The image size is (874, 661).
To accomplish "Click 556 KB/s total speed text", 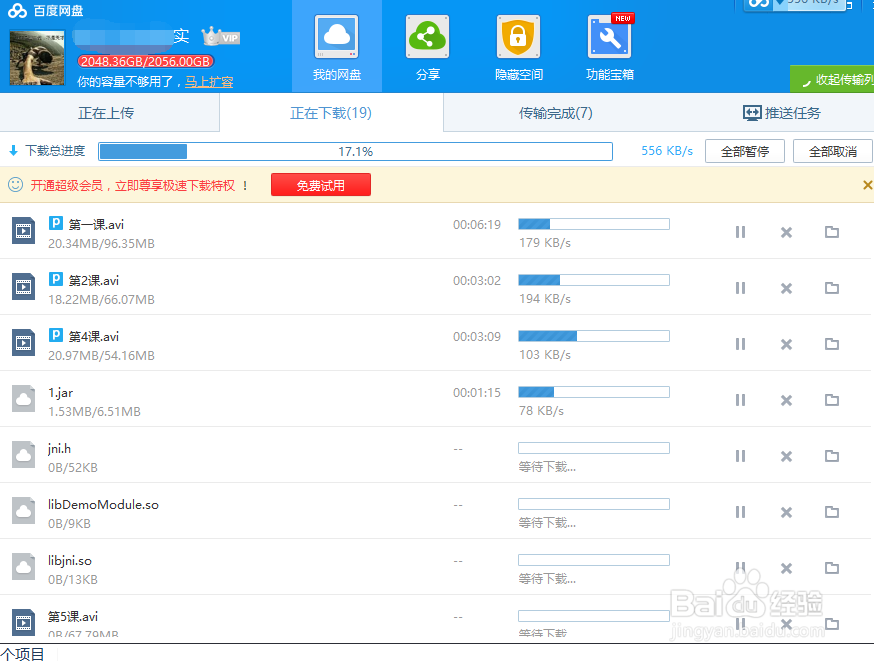I will coord(667,151).
